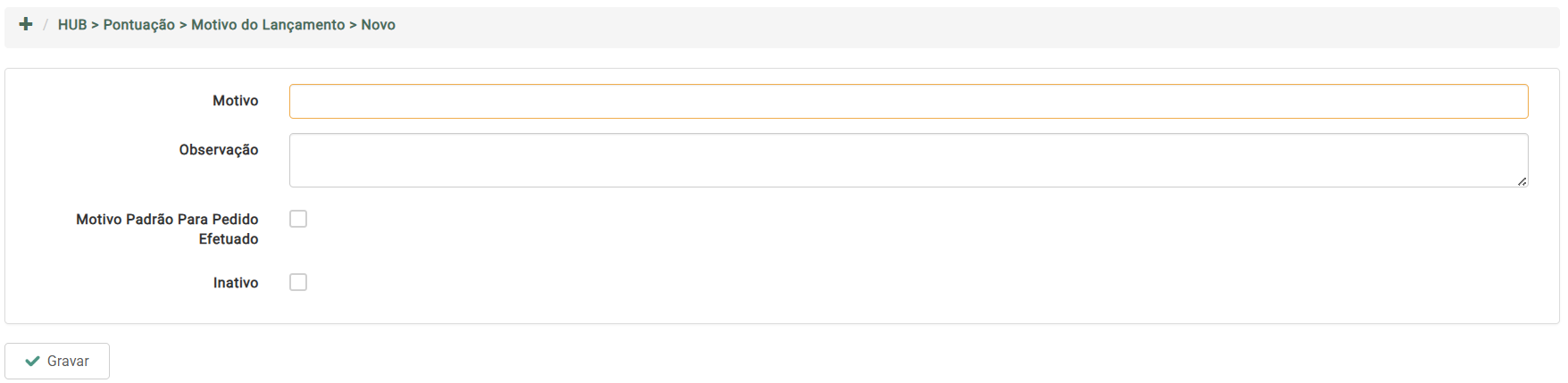Focus the Motivo text field
This screenshot has width=1568, height=383.
coord(908,102)
